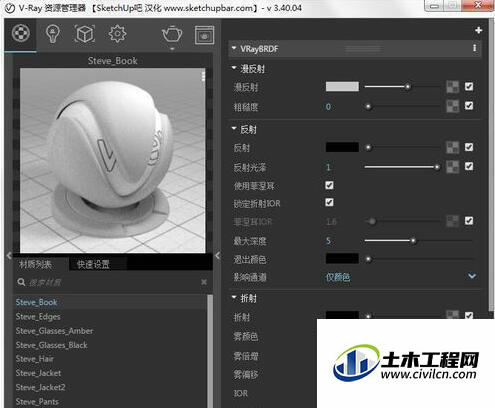Clear the material search with the X
This screenshot has height=408, width=495.
204,282
